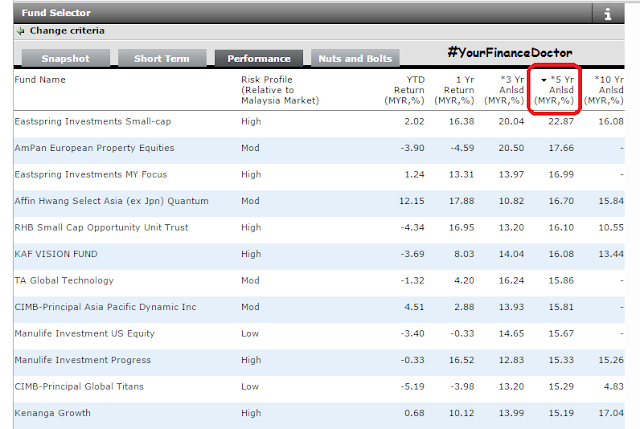Open RHB Small Cap Opportunity Unit Trust

[x=102, y=227]
